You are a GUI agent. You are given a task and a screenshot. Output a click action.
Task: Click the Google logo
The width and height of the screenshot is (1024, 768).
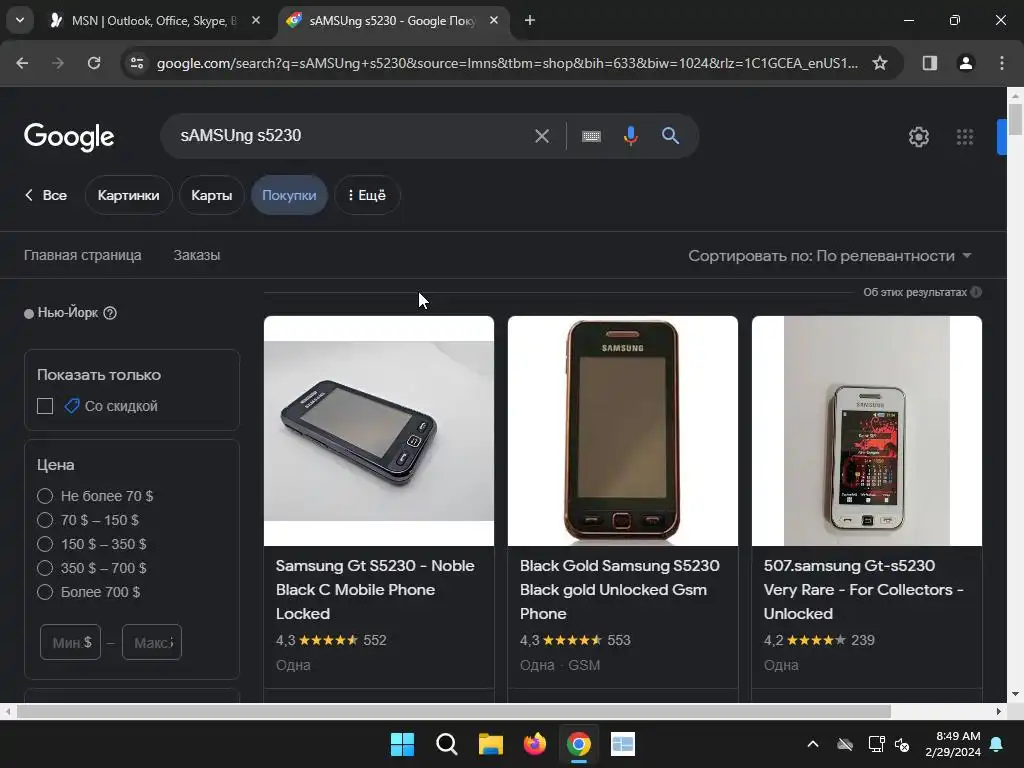pyautogui.click(x=69, y=136)
